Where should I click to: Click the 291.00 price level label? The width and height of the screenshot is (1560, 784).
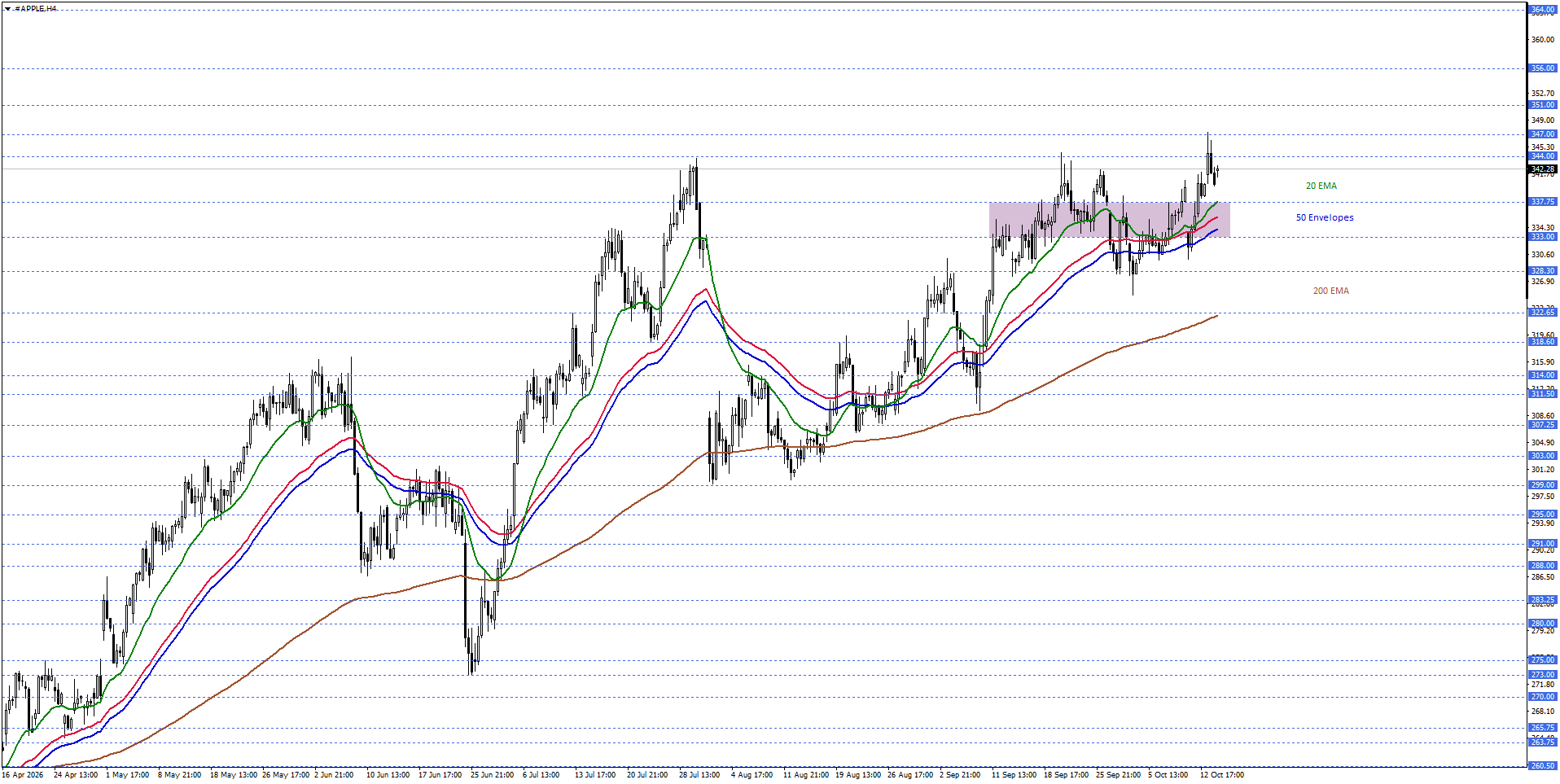coord(1543,544)
